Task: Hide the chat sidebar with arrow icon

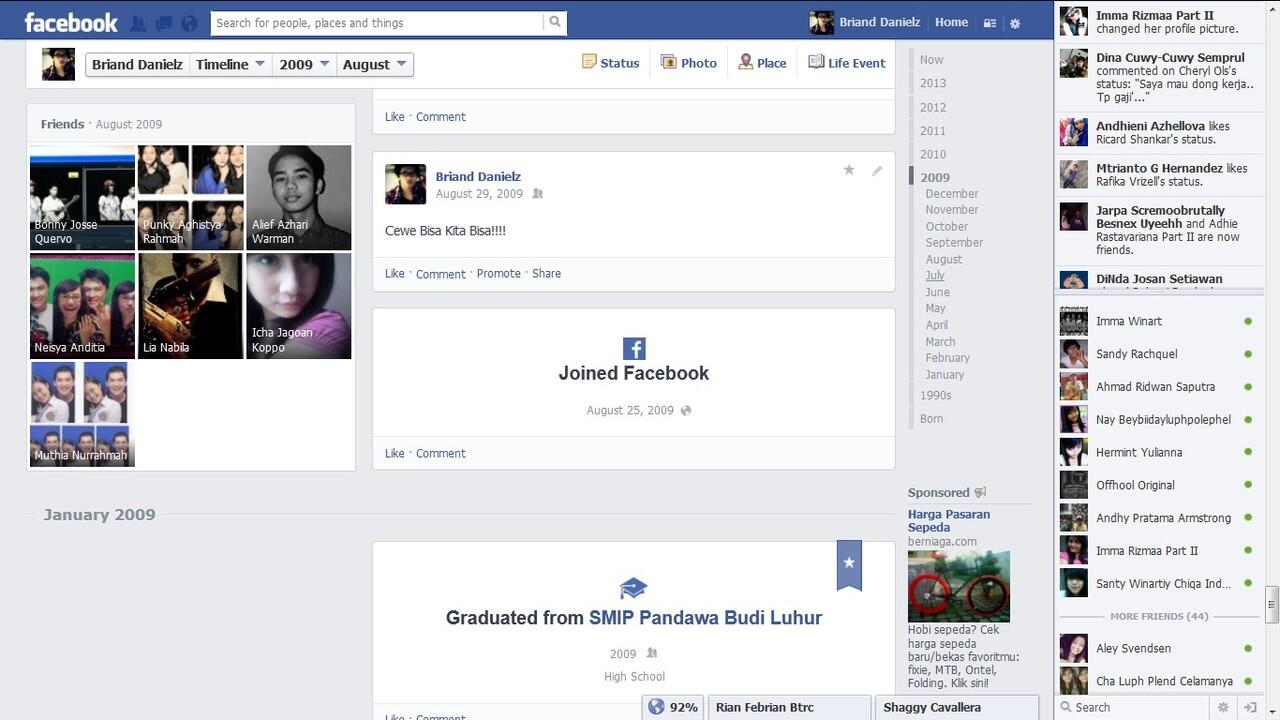Action: 1250,707
